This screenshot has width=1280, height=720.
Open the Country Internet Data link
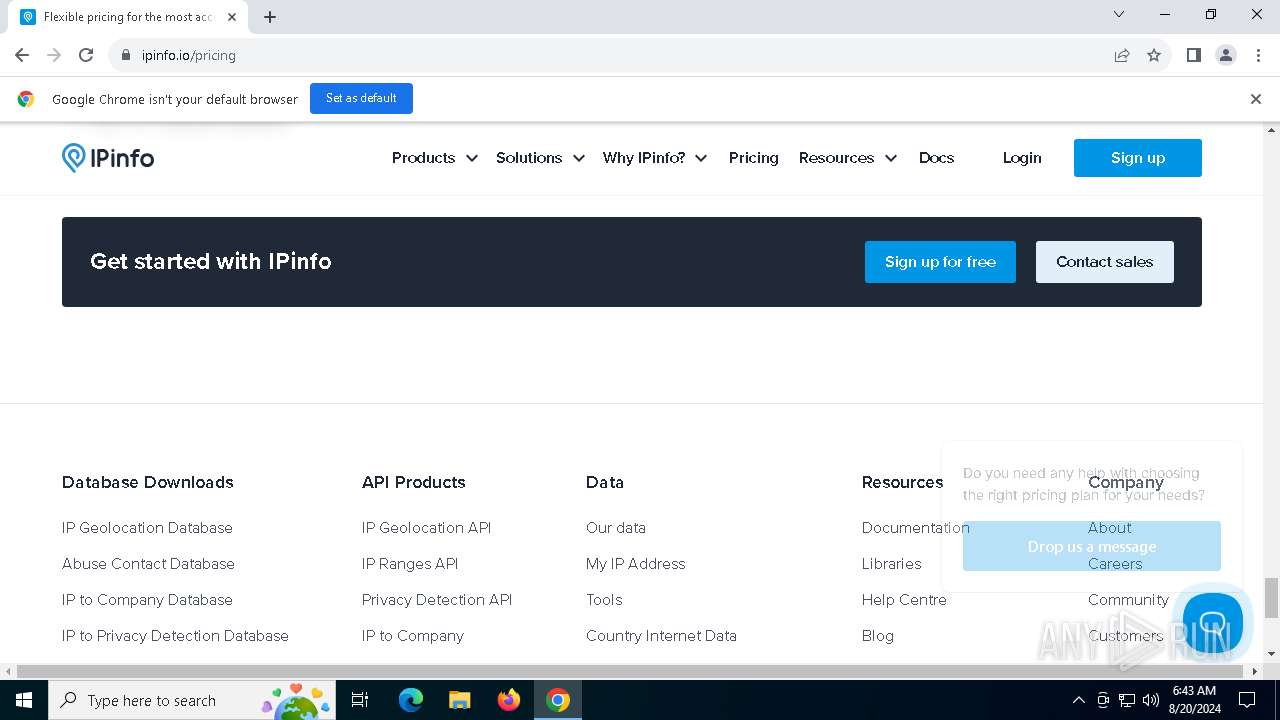[661, 636]
